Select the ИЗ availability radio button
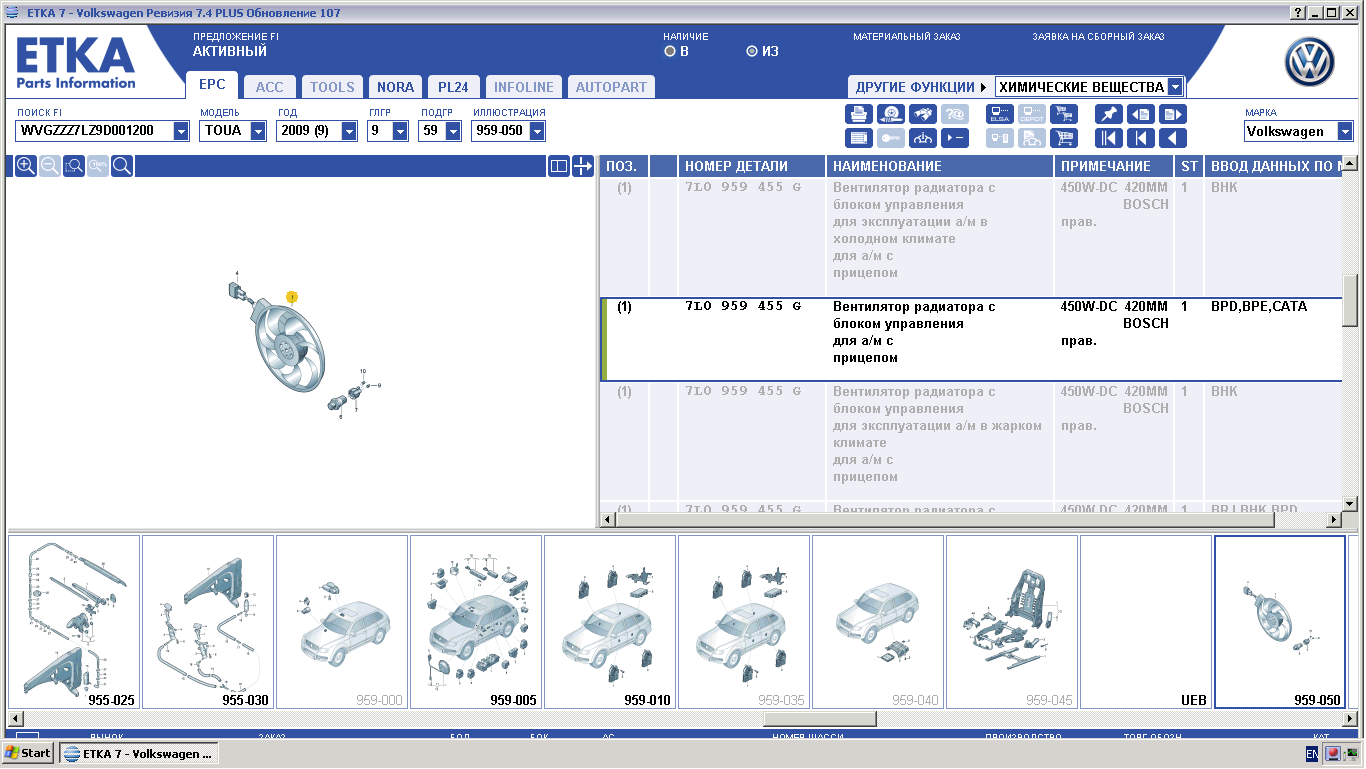The height and width of the screenshot is (769, 1366). 752,51
